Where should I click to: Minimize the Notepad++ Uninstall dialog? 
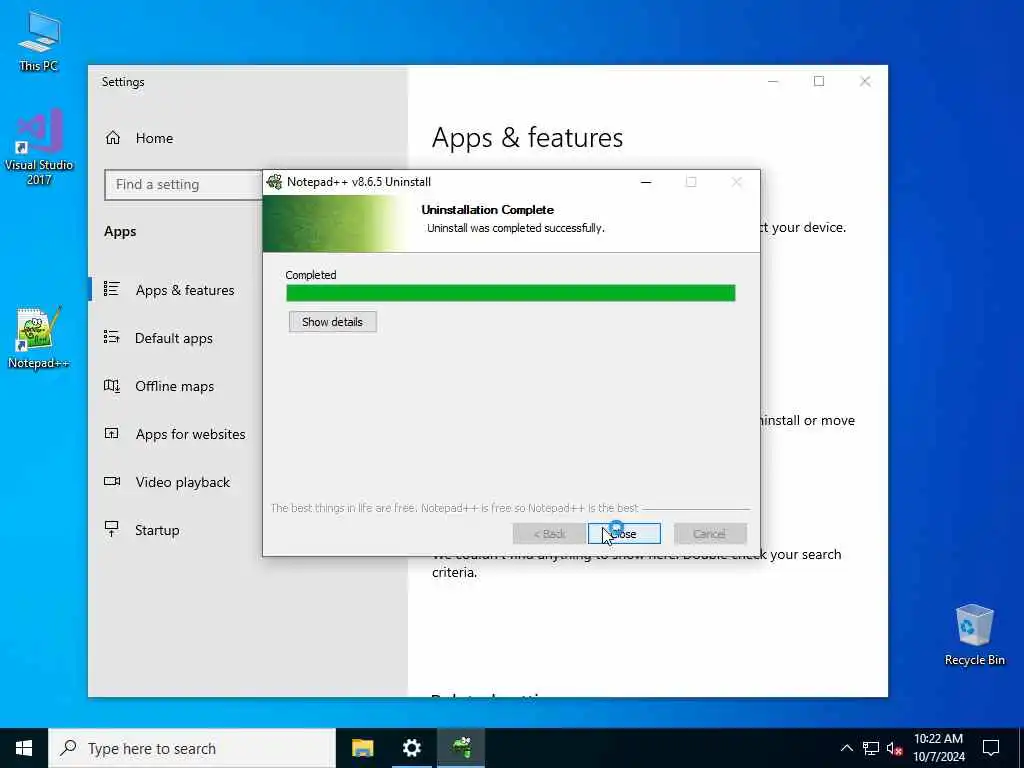click(646, 182)
